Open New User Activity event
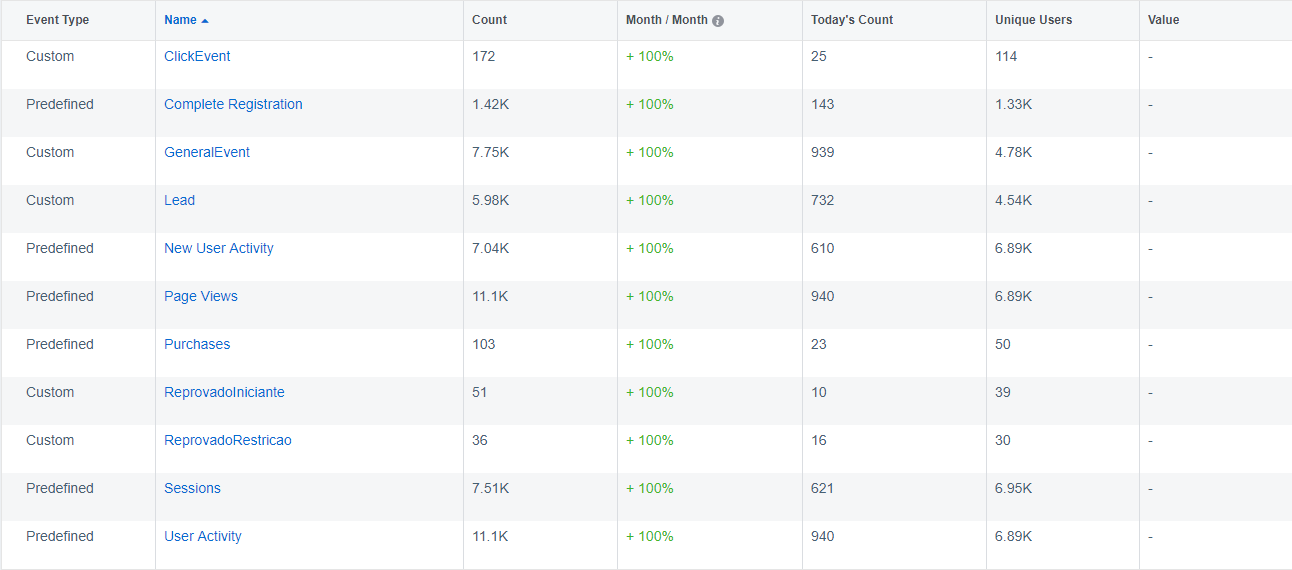The height and width of the screenshot is (570, 1292). tap(219, 249)
